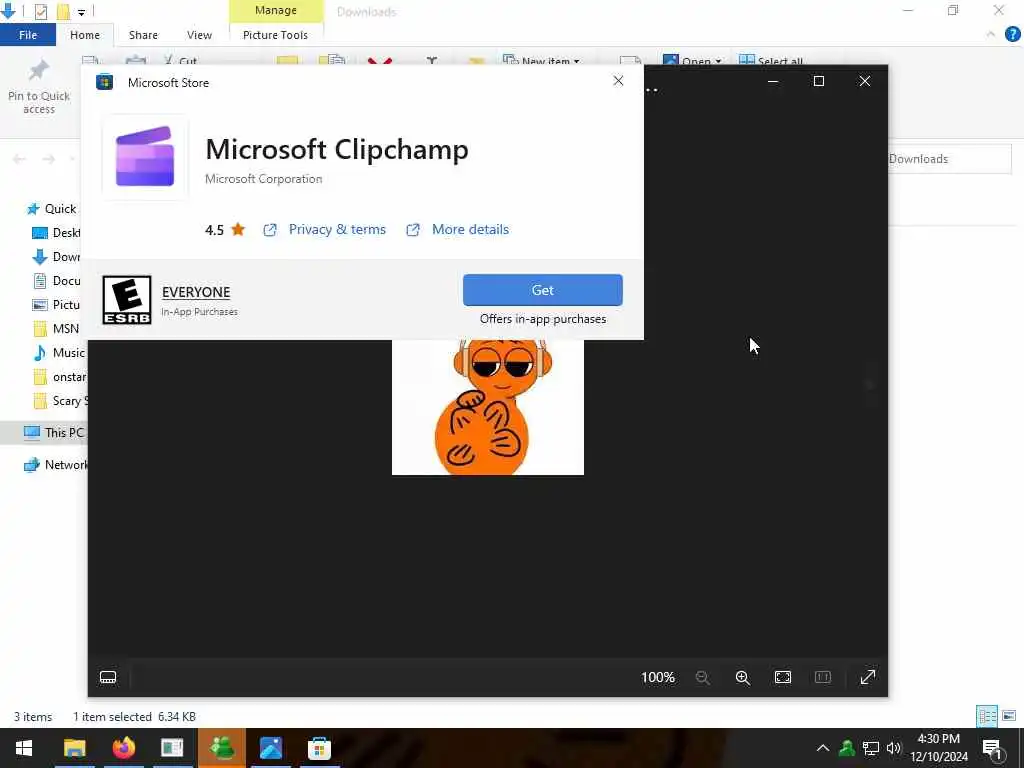This screenshot has height=768, width=1024.
Task: Select Pictures in the navigation pane
Action: (x=56, y=305)
